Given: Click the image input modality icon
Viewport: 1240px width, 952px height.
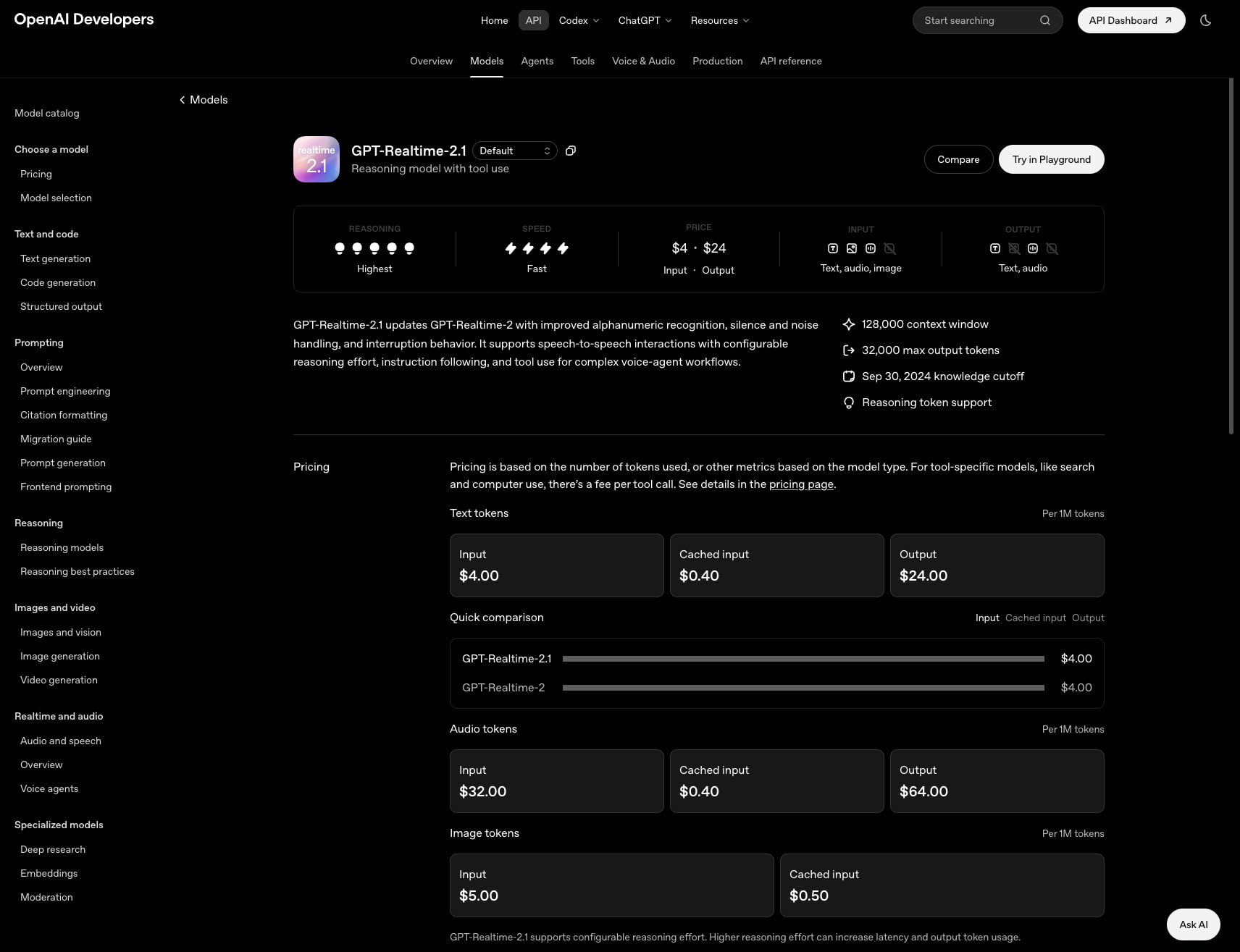Looking at the screenshot, I should coord(852,248).
